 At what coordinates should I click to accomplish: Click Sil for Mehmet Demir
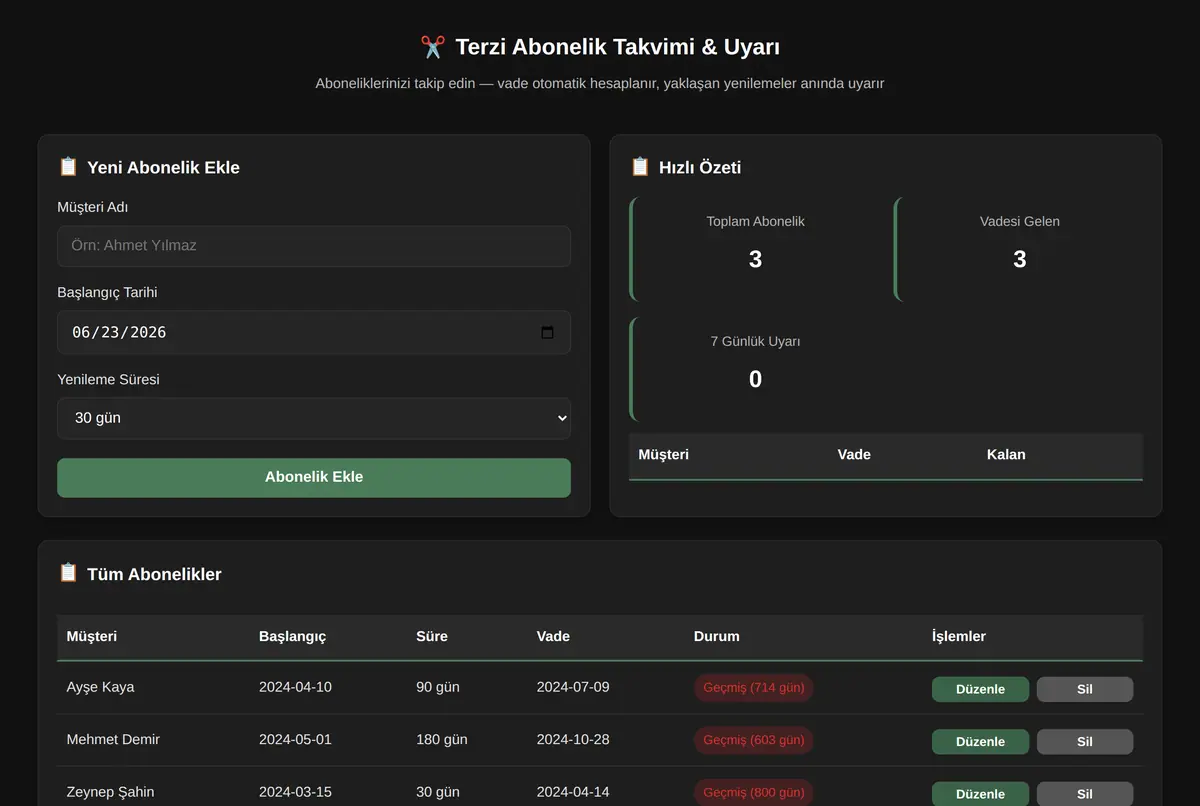pos(1085,741)
